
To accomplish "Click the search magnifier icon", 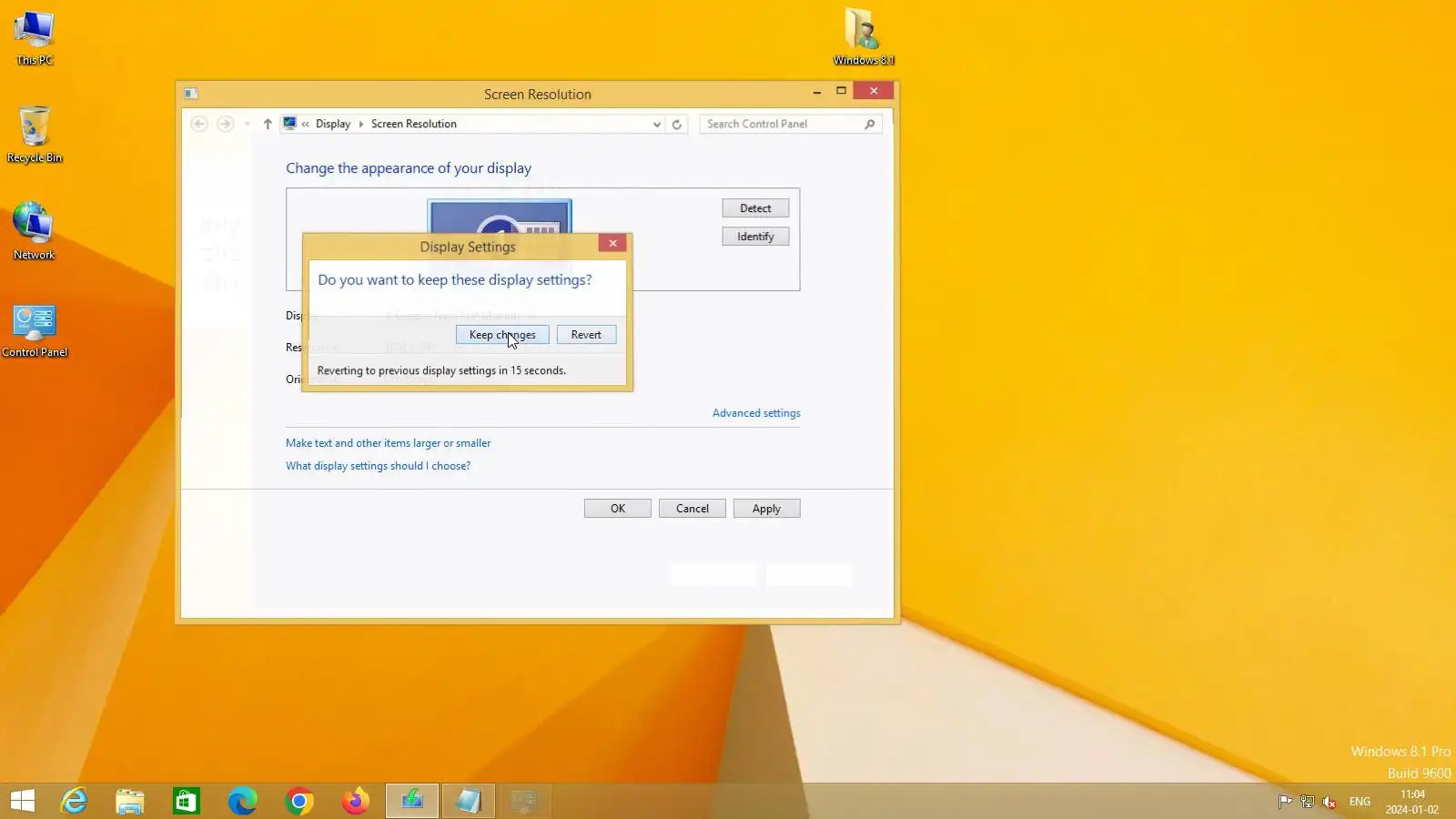I will 870,124.
